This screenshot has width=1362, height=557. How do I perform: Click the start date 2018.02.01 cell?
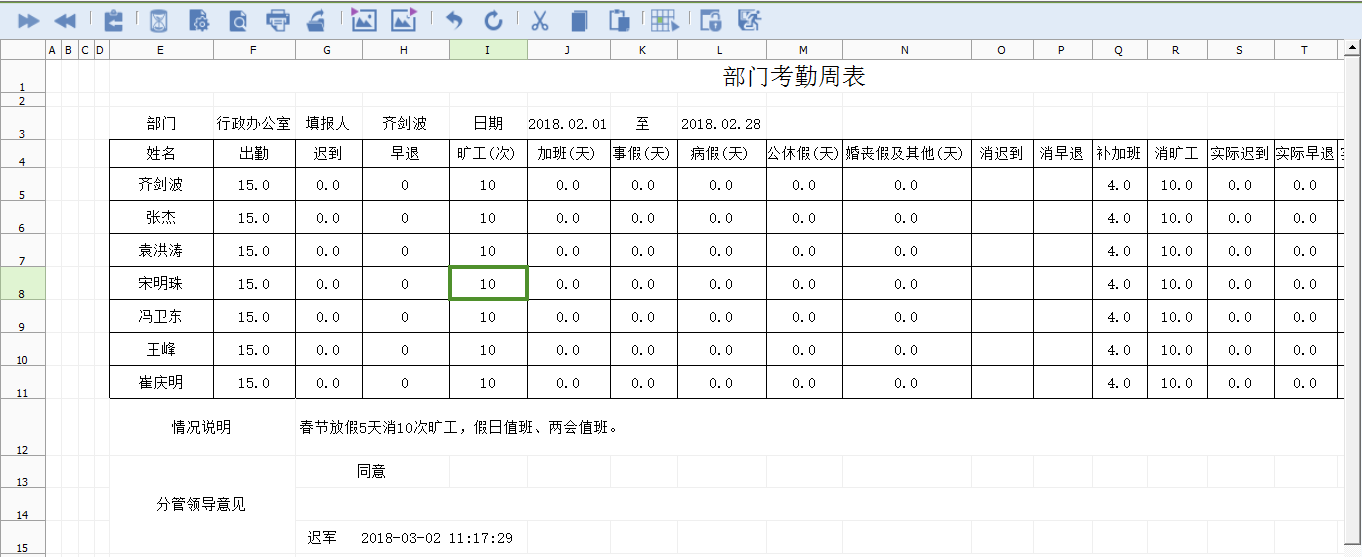[x=567, y=124]
